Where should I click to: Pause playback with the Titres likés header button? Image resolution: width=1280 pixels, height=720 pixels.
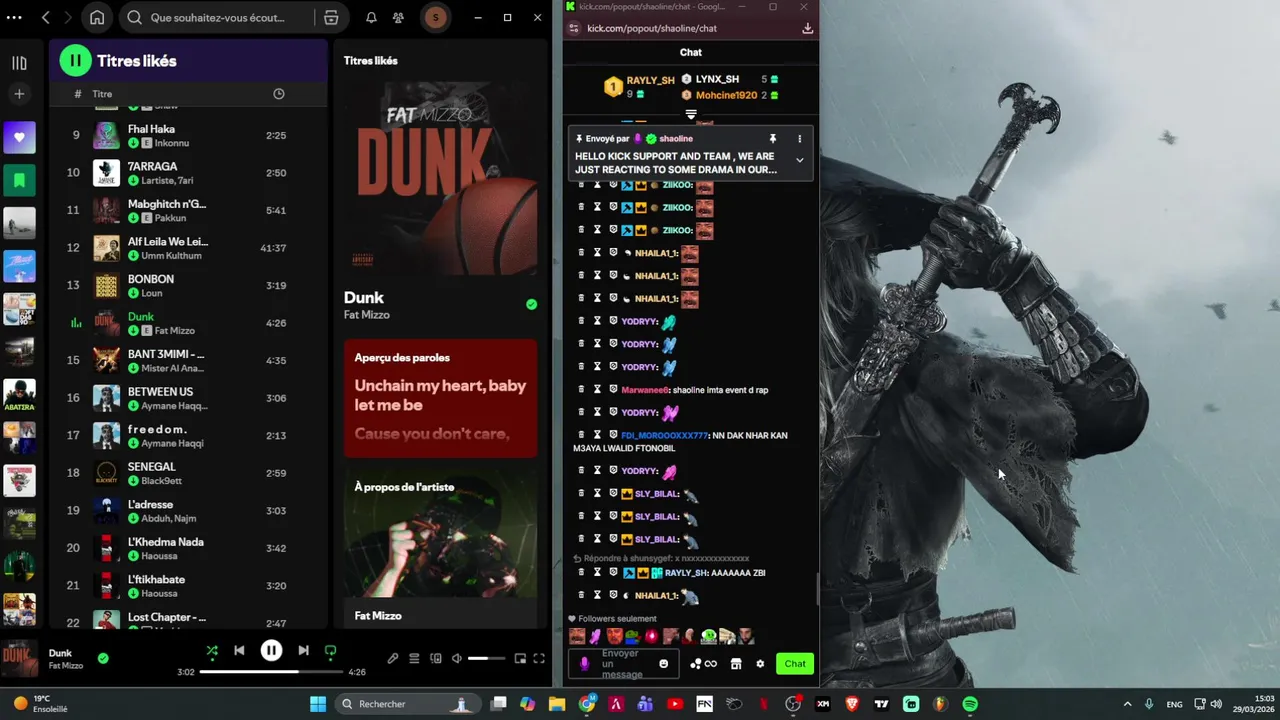[75, 61]
